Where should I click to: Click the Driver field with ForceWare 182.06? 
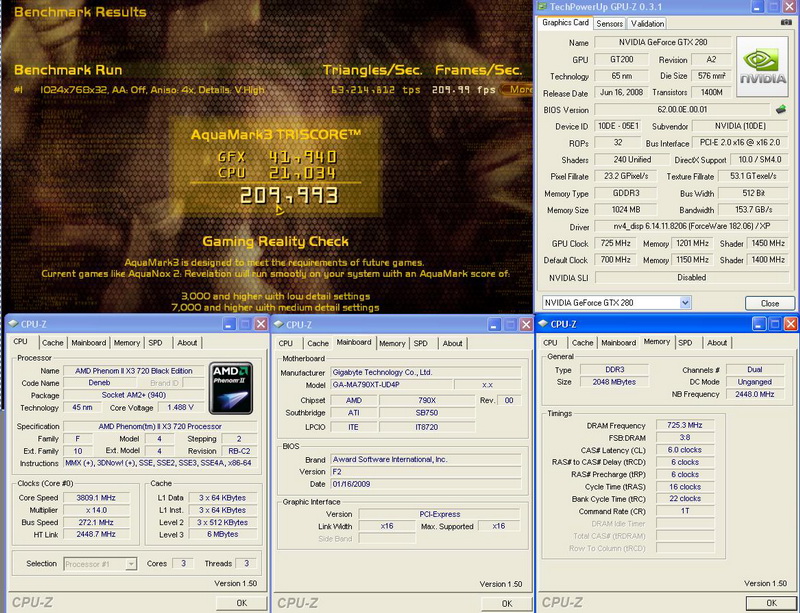(x=691, y=226)
